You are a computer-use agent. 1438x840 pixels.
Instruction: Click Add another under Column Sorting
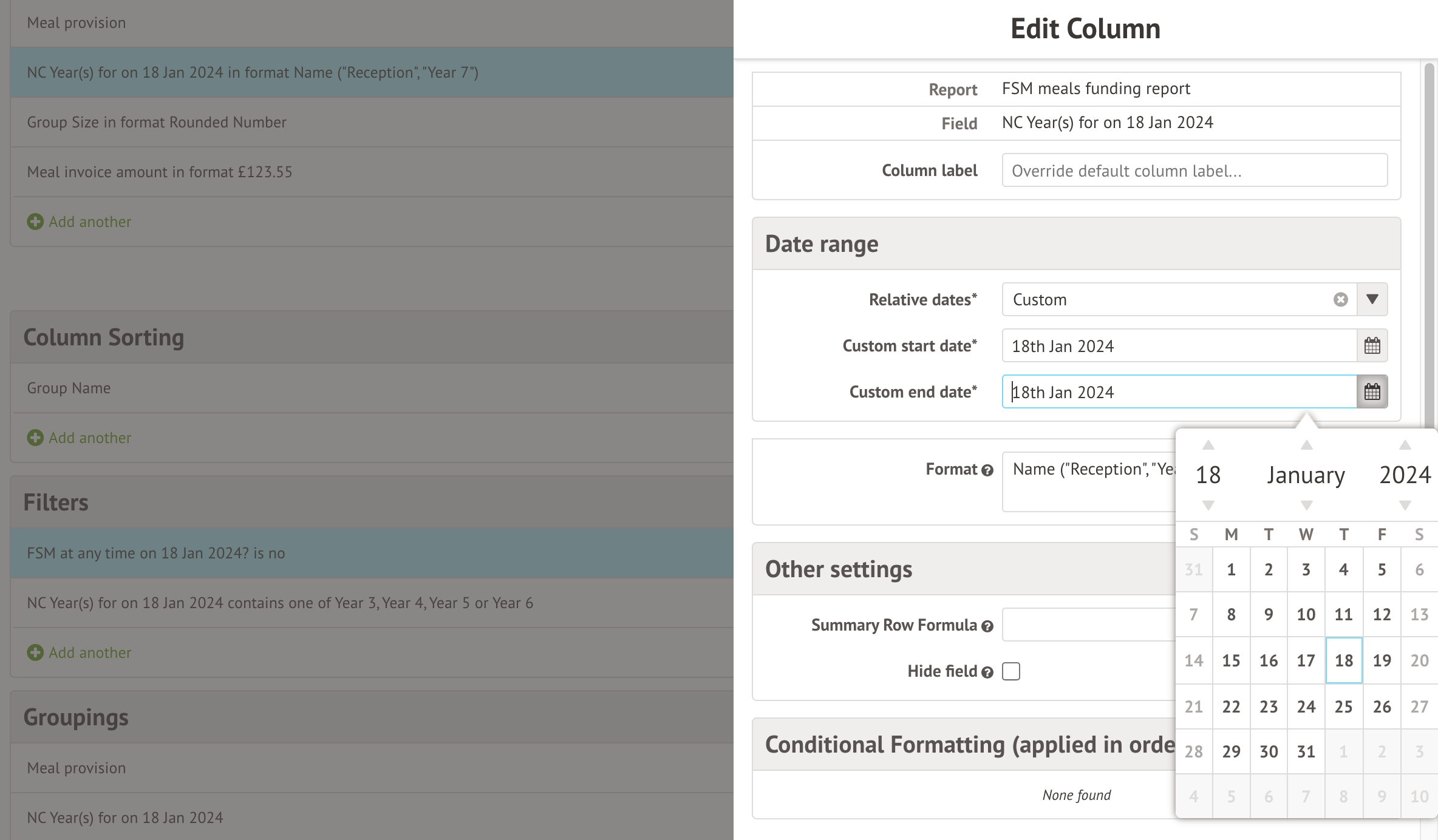point(79,438)
